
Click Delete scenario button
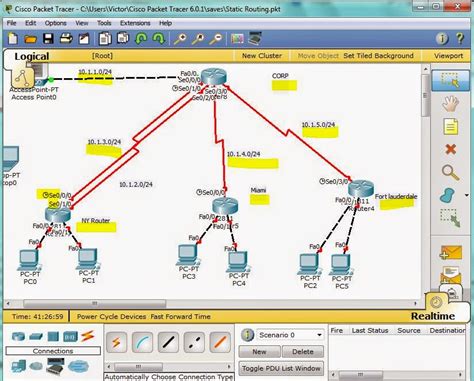point(303,352)
